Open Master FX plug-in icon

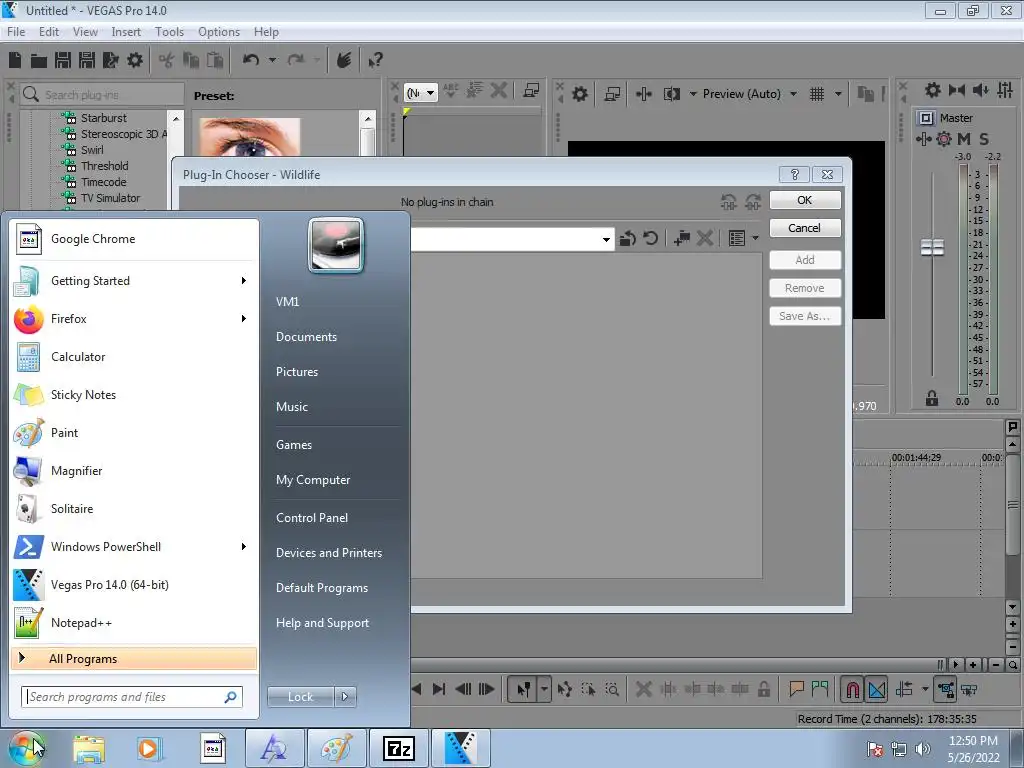923,138
